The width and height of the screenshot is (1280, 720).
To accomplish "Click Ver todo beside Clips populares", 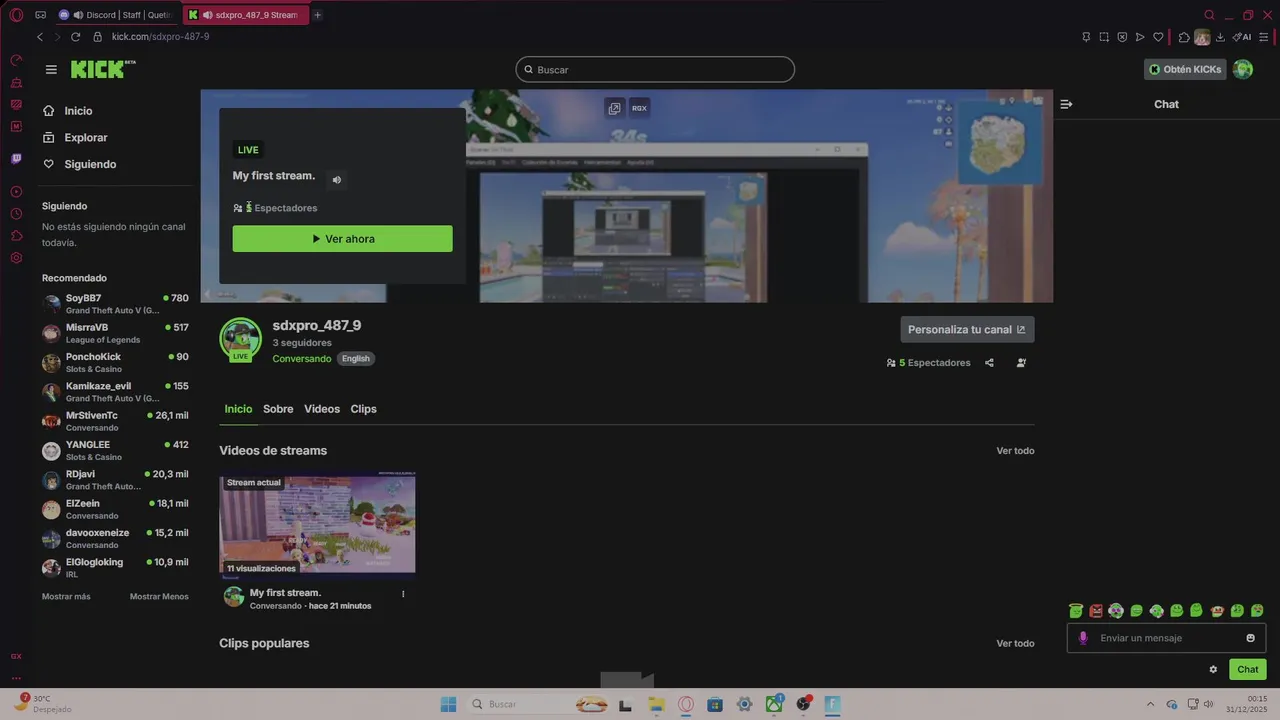I will (x=1015, y=644).
